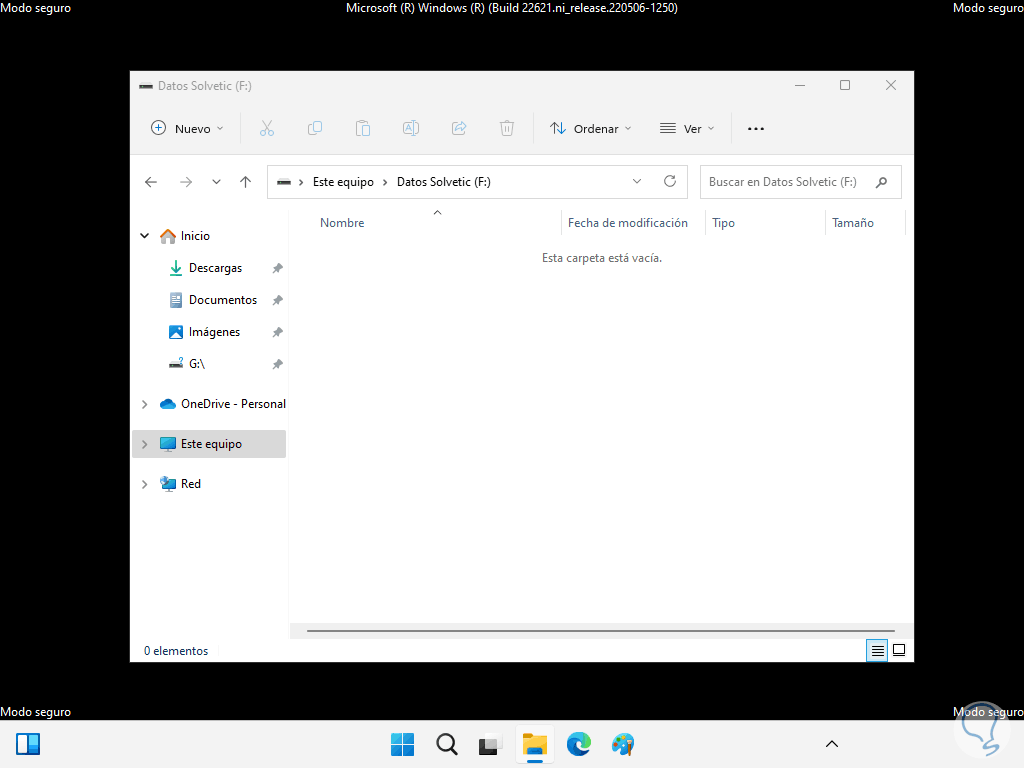Viewport: 1024px width, 768px height.
Task: Open G:\ drive in navigation pane
Action: pos(197,364)
